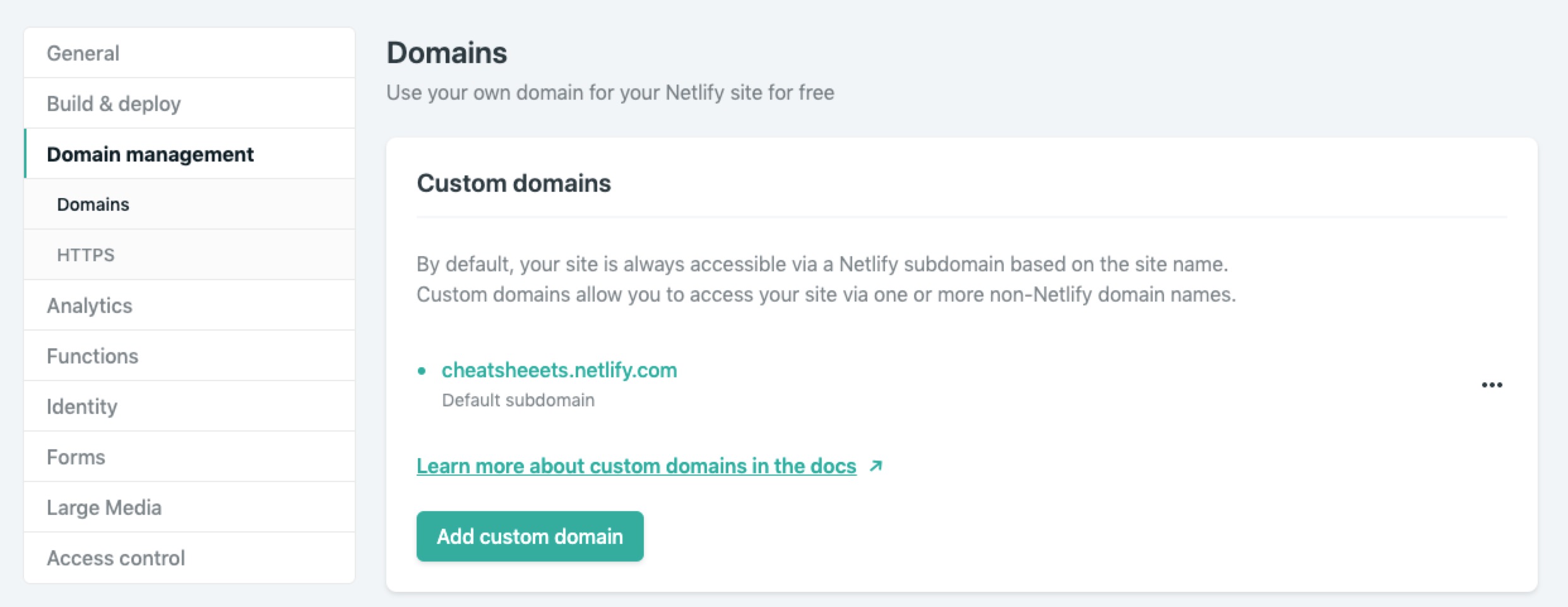Screen dimensions: 1568x607
Task: Go to Build & deploy settings
Action: 114,104
